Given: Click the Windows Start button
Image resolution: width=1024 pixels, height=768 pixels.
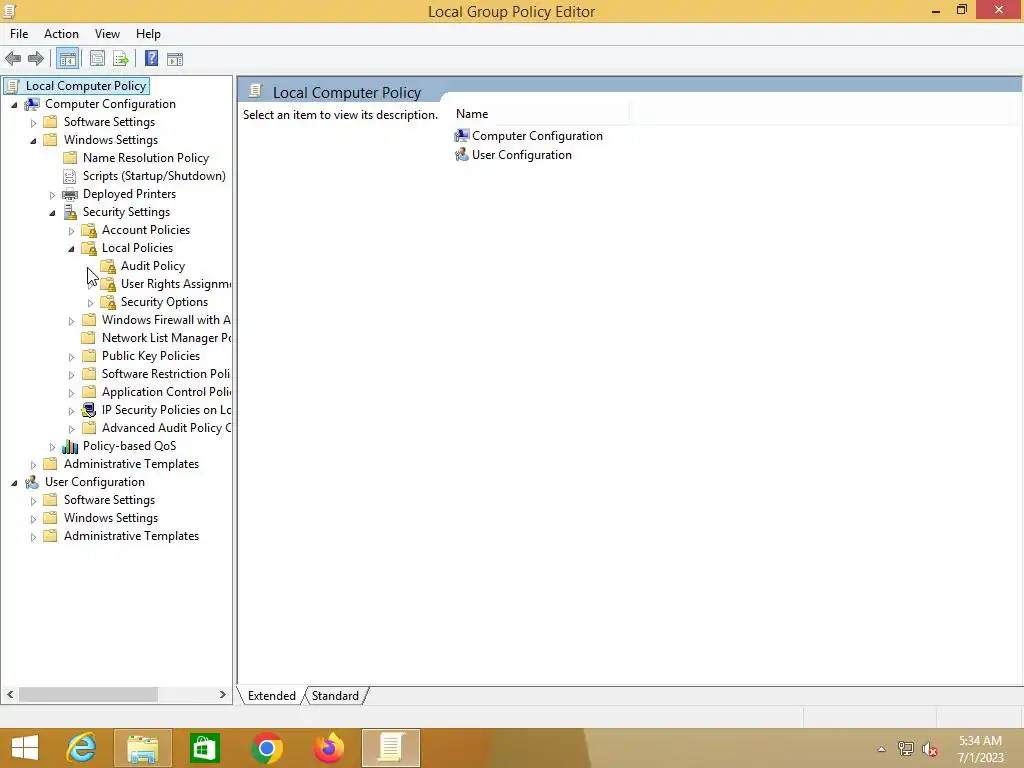Looking at the screenshot, I should (25, 748).
